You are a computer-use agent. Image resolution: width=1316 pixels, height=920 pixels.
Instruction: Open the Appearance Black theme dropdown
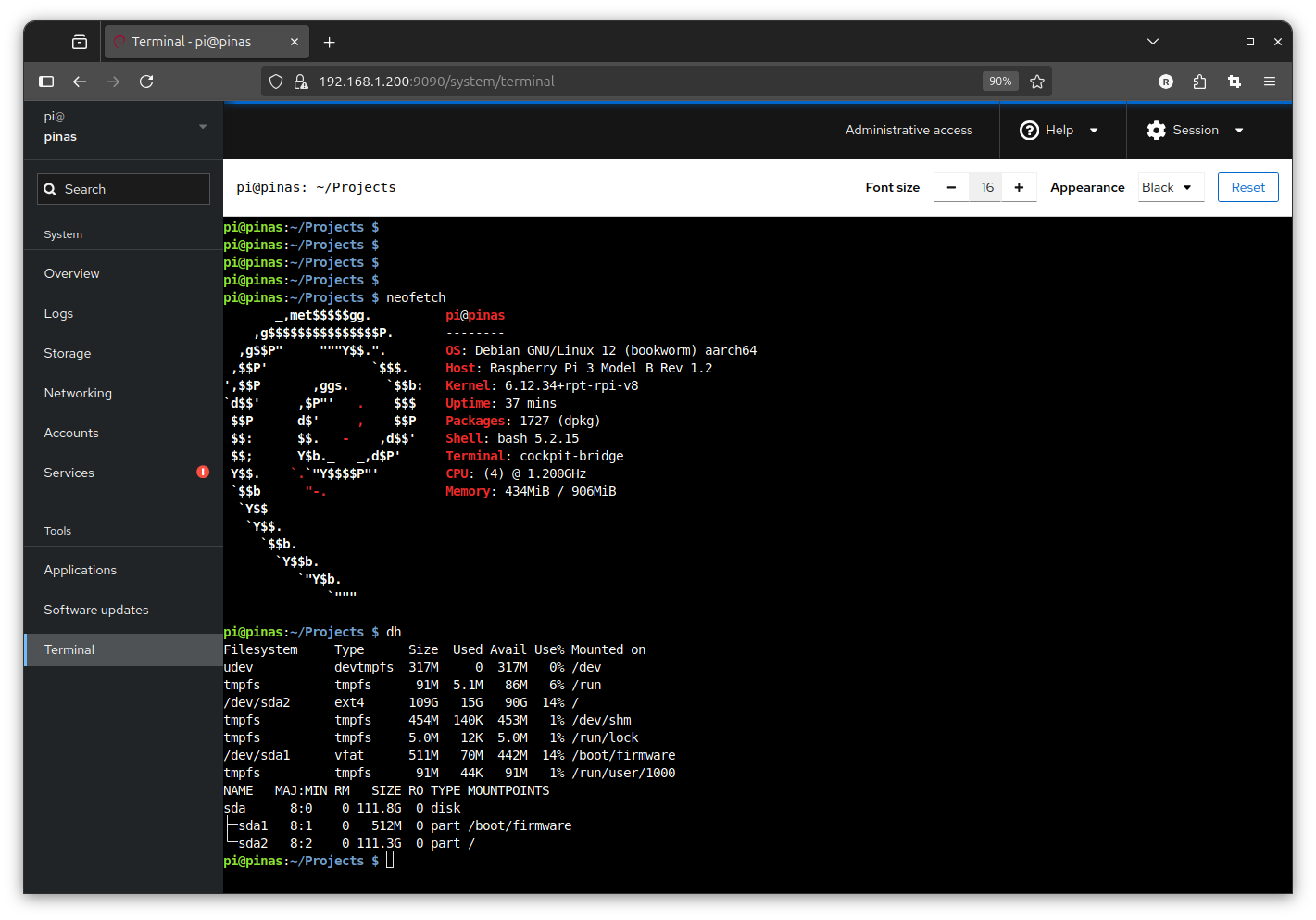pyautogui.click(x=1171, y=187)
